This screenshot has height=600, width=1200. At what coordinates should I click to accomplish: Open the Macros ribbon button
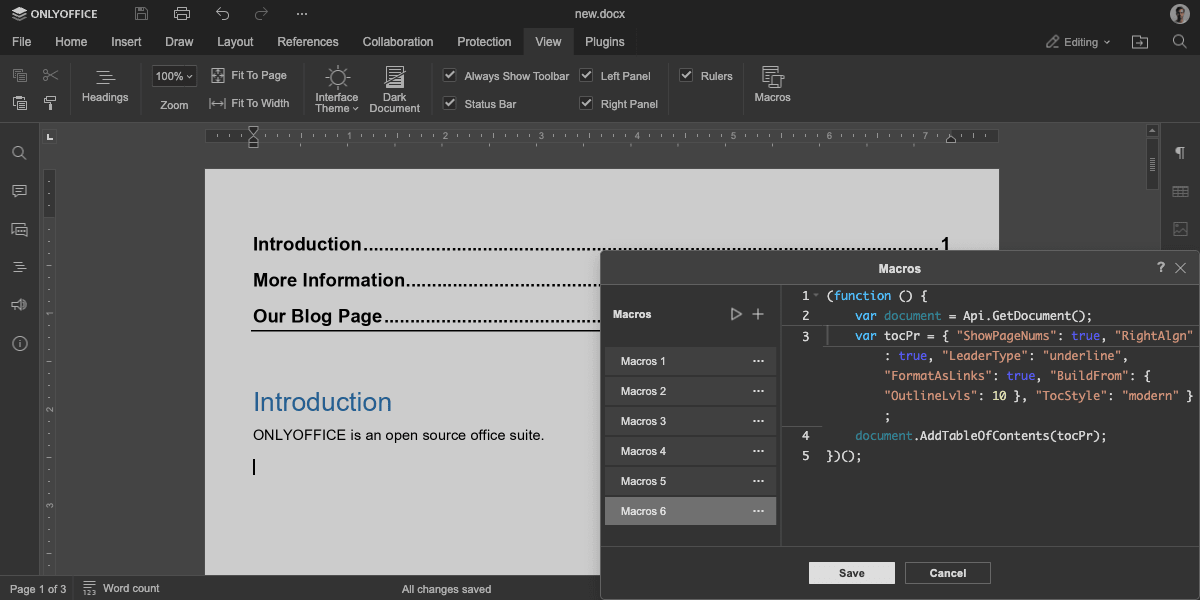tap(772, 85)
